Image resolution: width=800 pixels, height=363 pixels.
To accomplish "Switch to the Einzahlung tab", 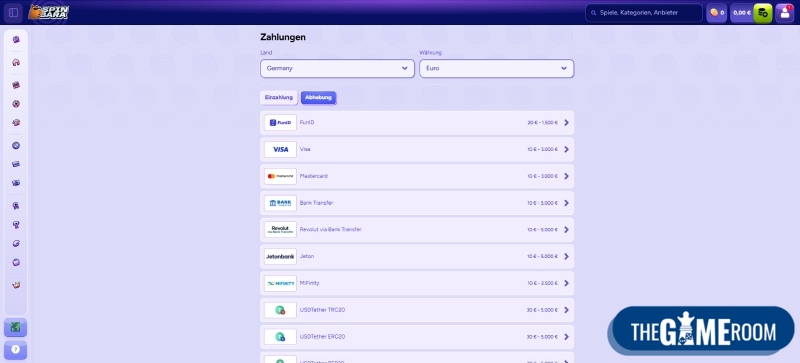I will tap(279, 98).
